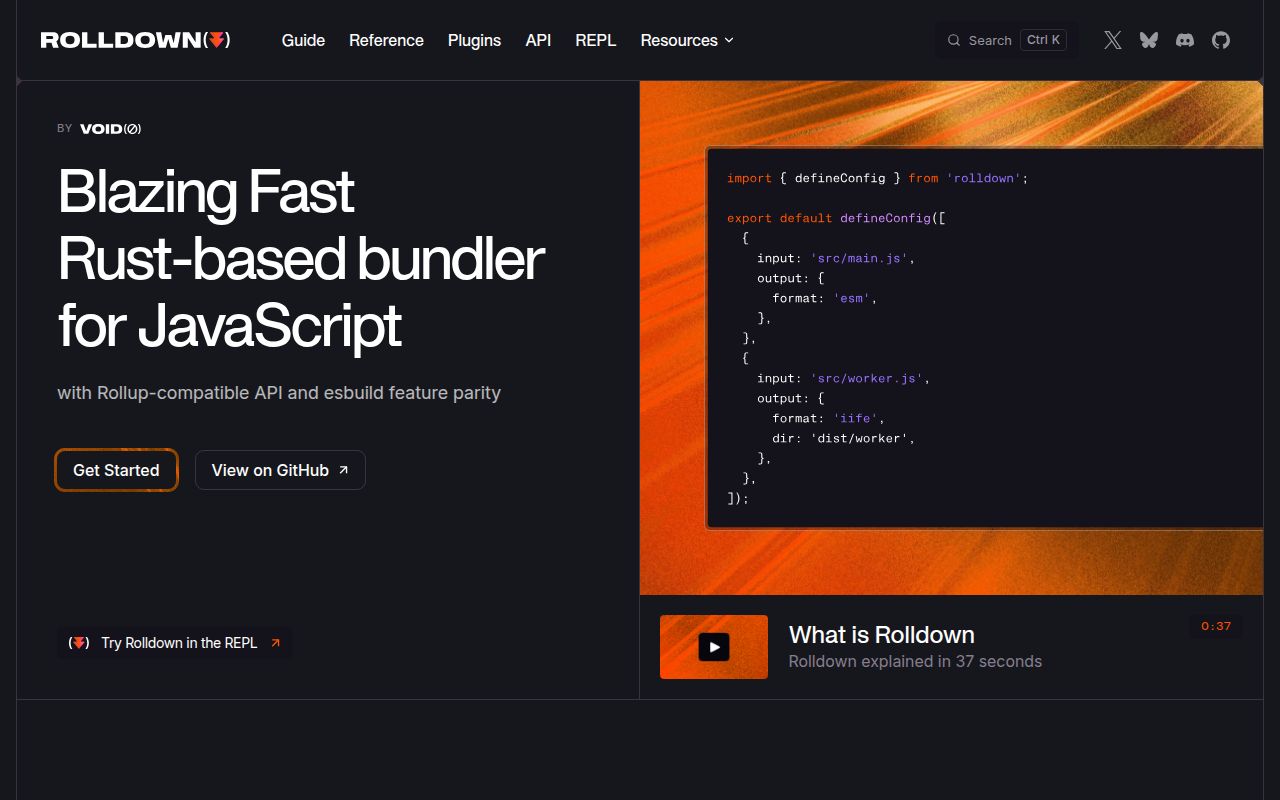The width and height of the screenshot is (1280, 800).
Task: Click the import defineConfig code line
Action: (x=877, y=178)
